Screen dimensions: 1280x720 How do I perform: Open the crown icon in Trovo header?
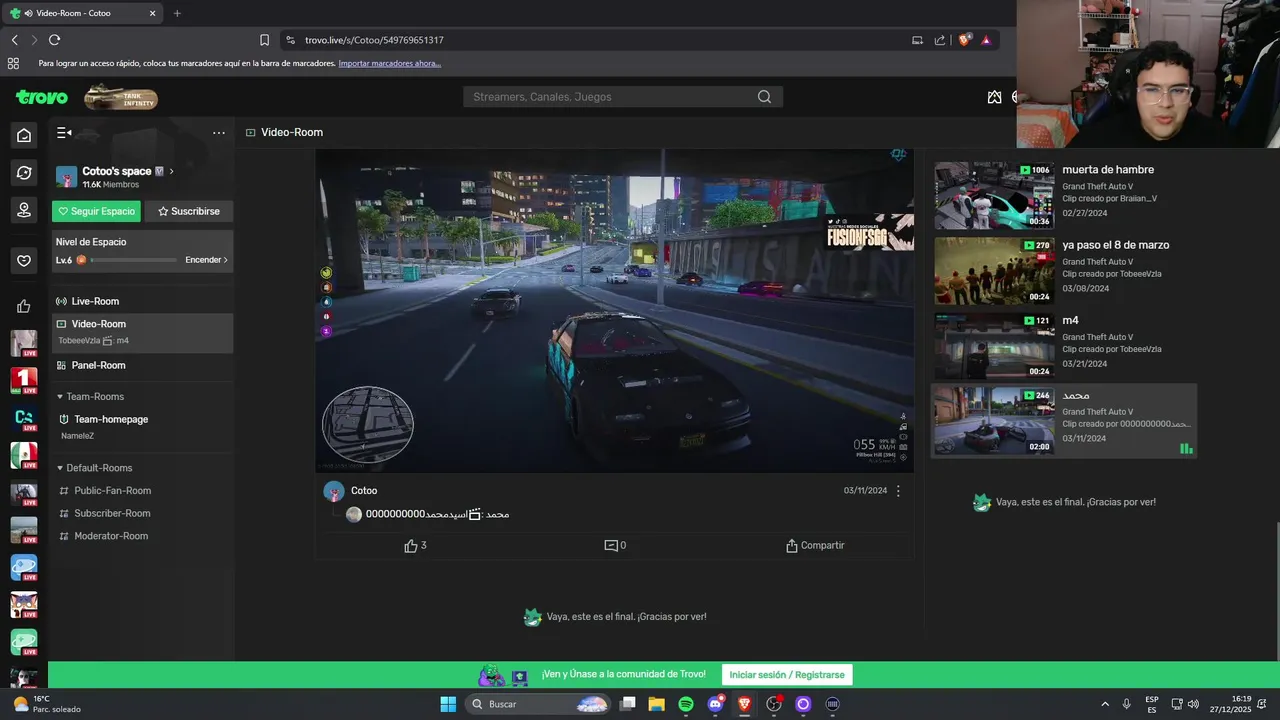tap(994, 97)
